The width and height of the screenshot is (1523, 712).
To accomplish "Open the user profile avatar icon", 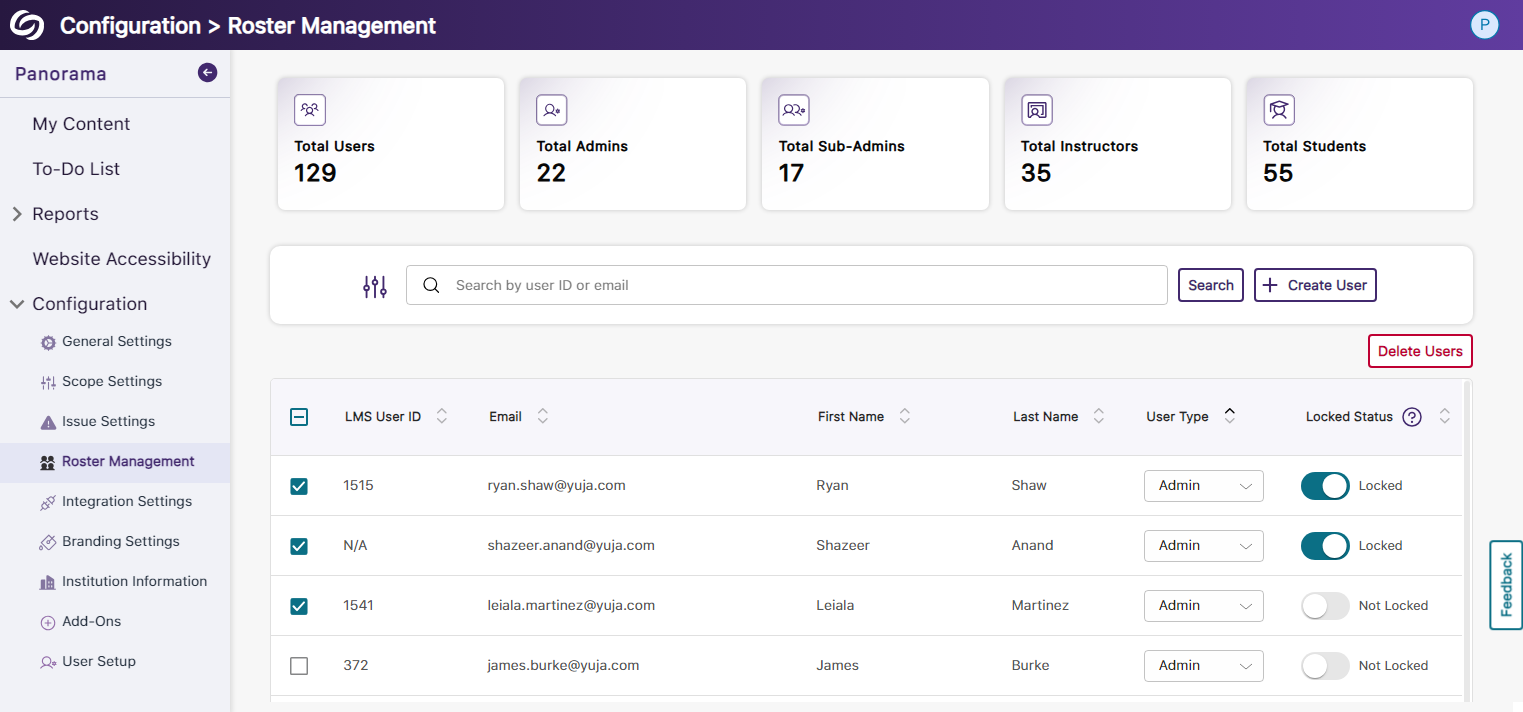I will pos(1484,25).
